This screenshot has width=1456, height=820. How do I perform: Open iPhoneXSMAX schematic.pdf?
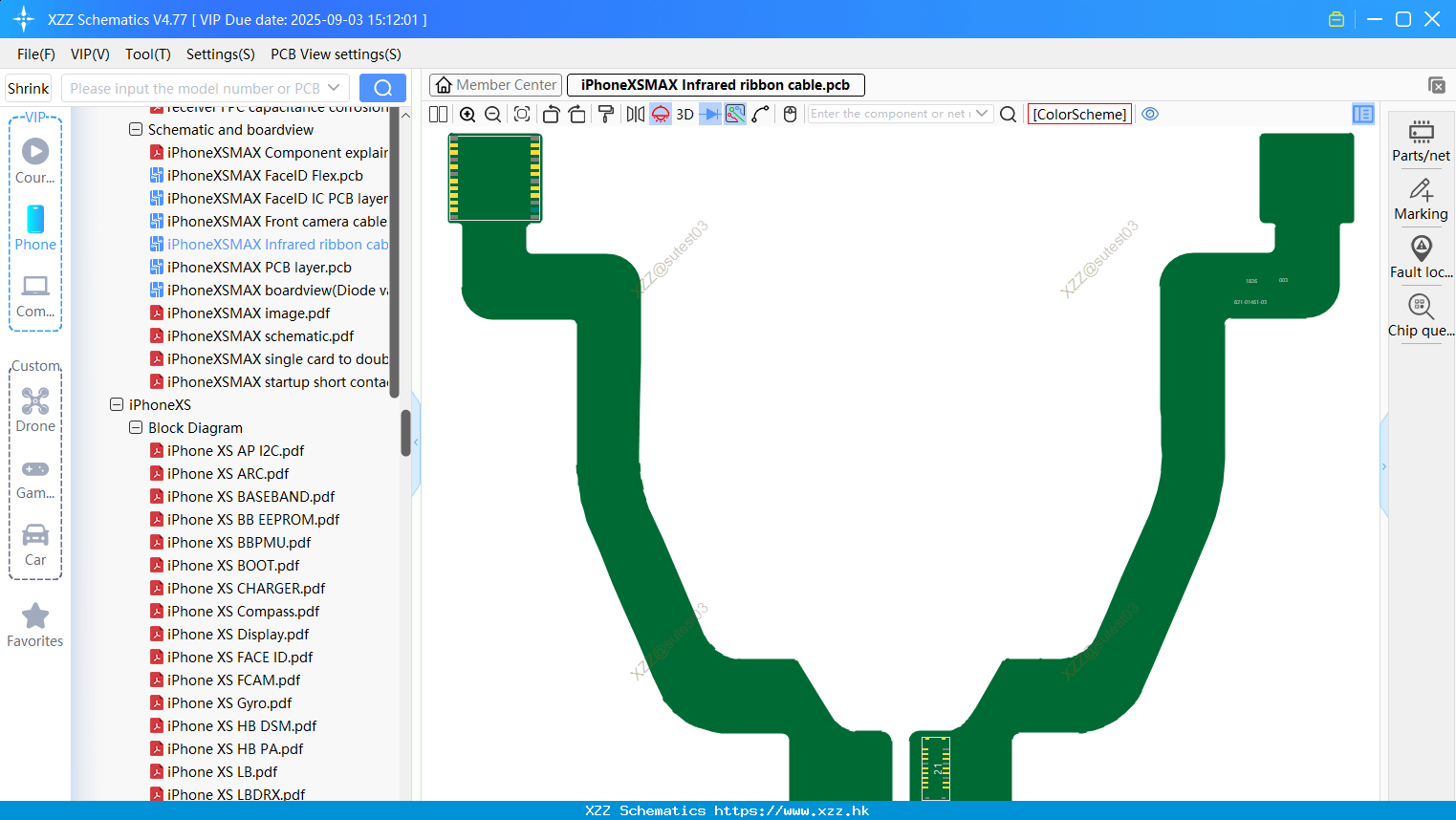point(251,335)
